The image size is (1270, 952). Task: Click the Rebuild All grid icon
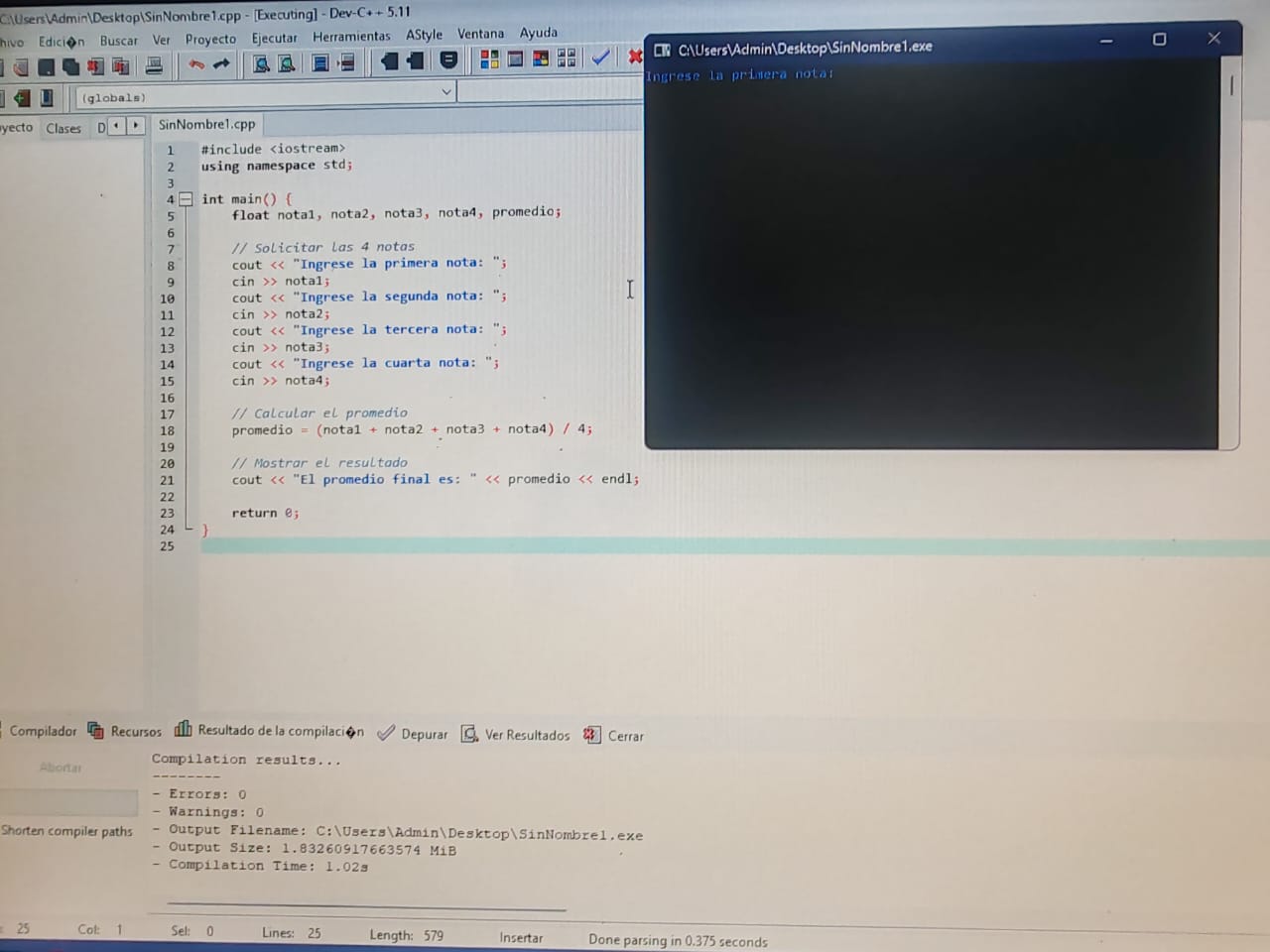[567, 59]
